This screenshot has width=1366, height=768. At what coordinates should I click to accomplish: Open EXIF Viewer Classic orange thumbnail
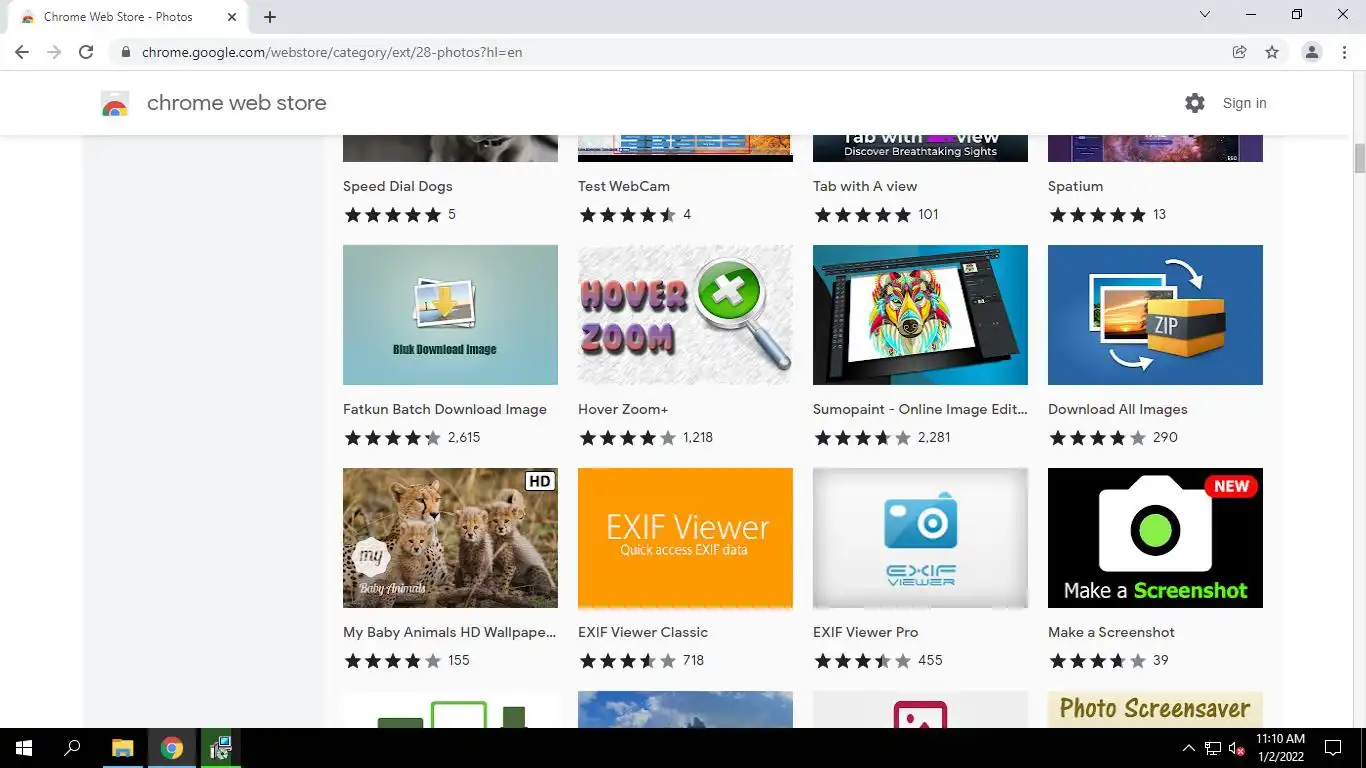coord(685,538)
